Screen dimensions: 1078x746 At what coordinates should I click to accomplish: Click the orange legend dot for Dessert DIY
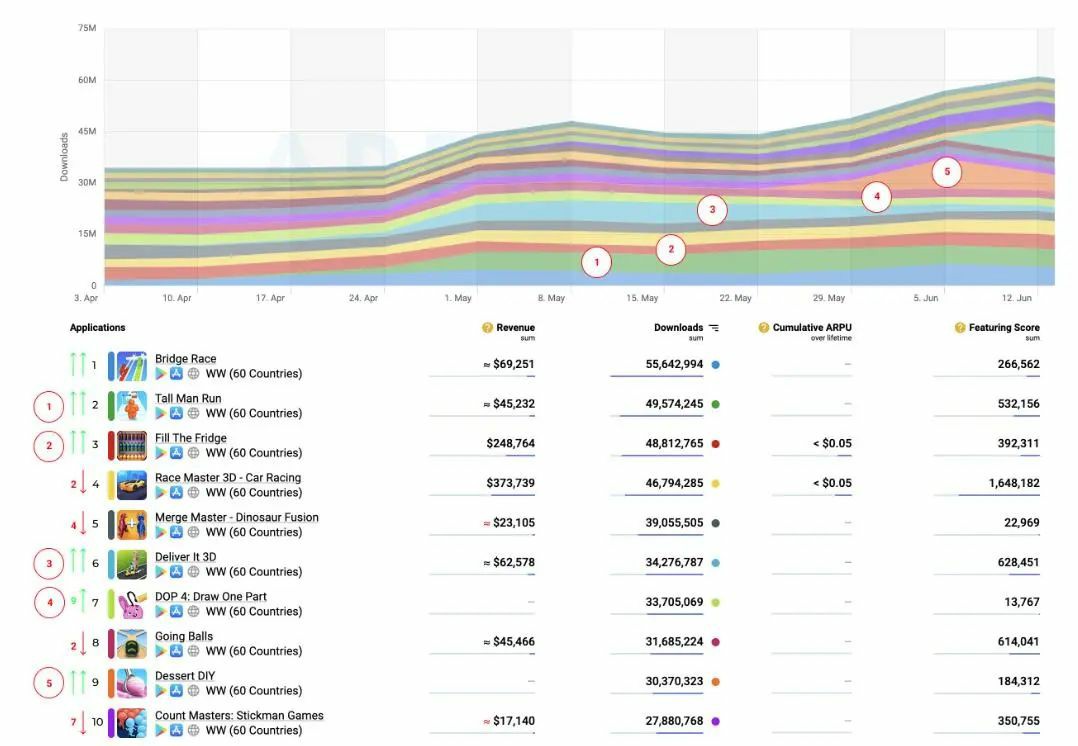[716, 682]
